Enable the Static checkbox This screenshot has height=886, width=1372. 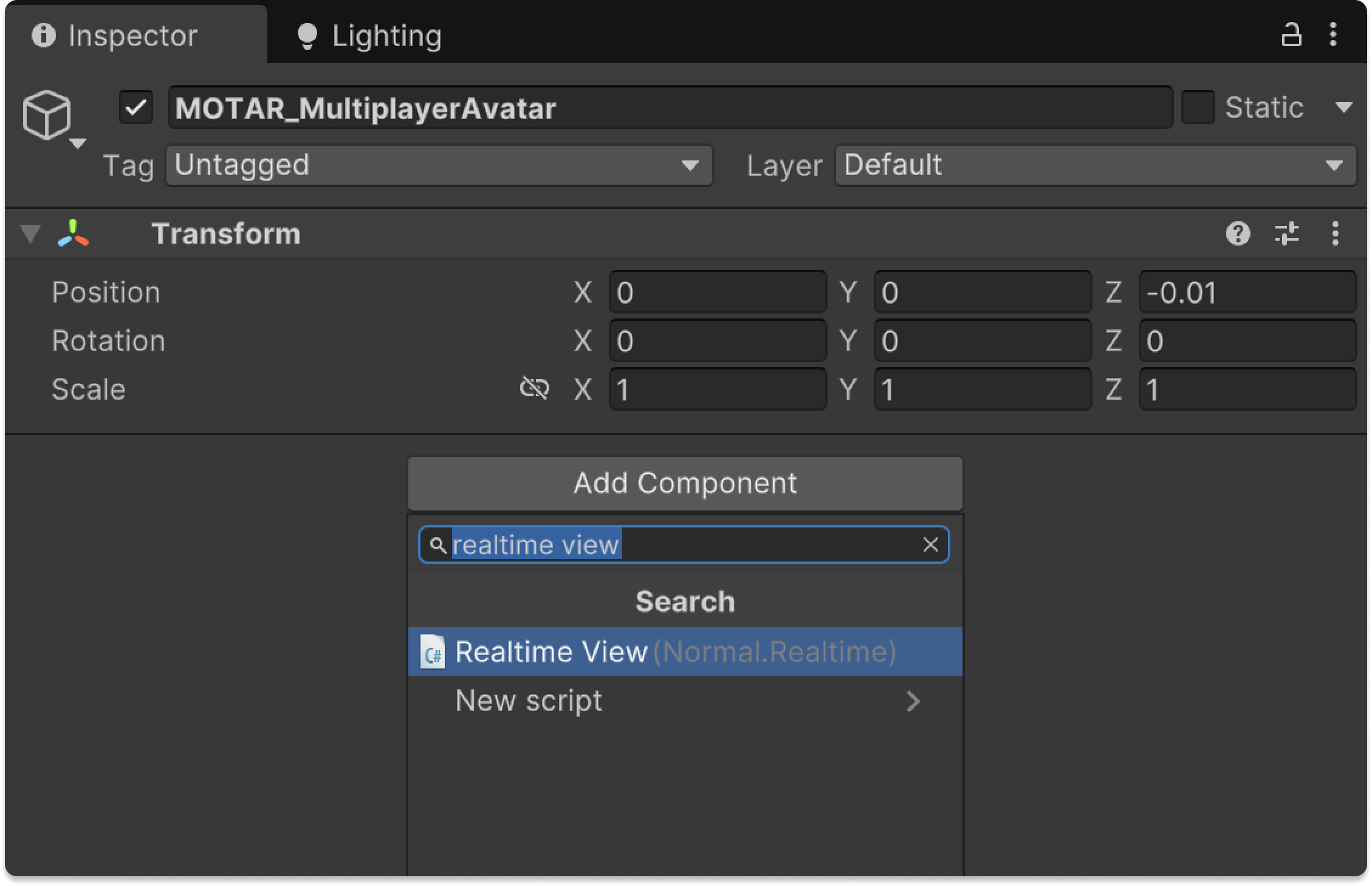pyautogui.click(x=1198, y=108)
